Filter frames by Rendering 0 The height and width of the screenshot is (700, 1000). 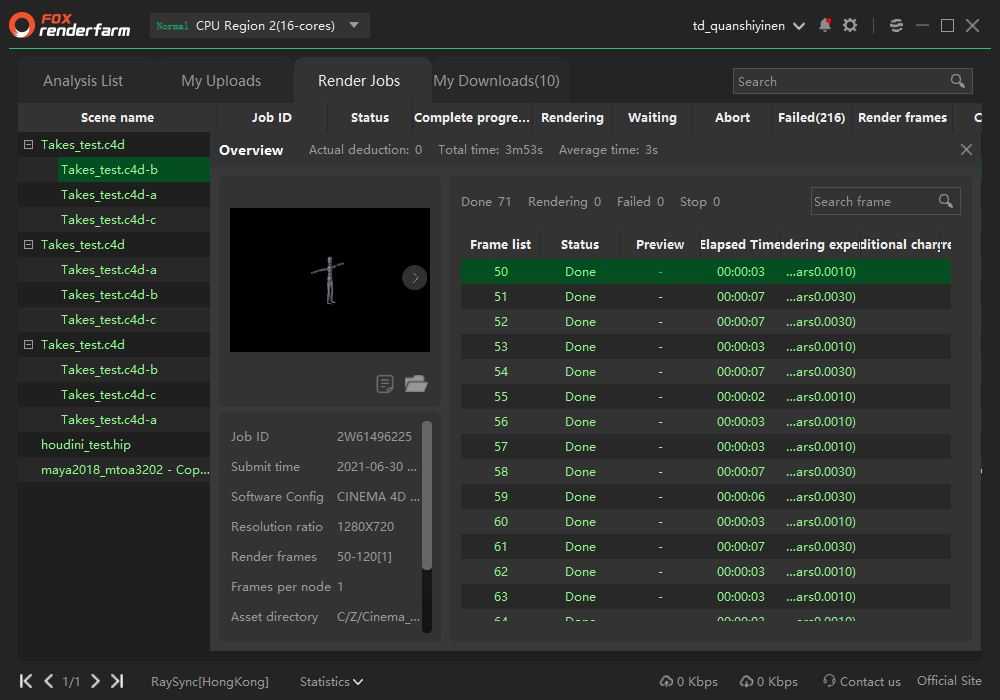[564, 201]
